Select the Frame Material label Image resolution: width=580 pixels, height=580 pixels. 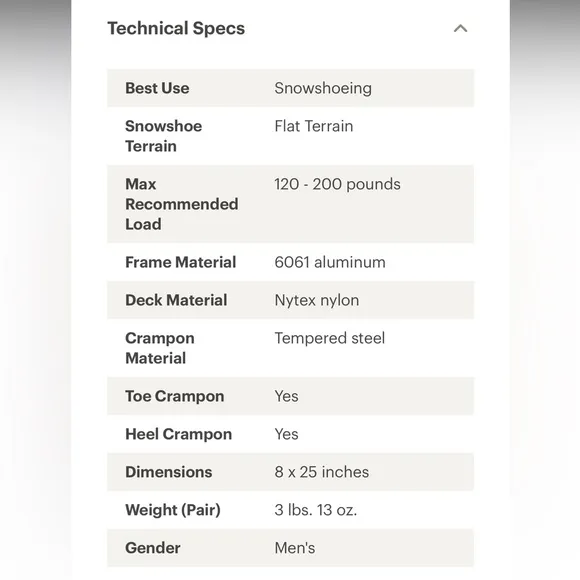pyautogui.click(x=181, y=262)
